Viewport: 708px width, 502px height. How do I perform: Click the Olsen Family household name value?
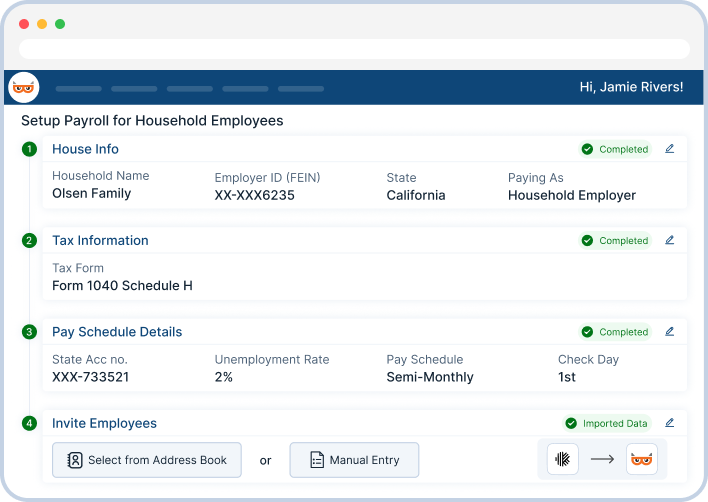92,194
